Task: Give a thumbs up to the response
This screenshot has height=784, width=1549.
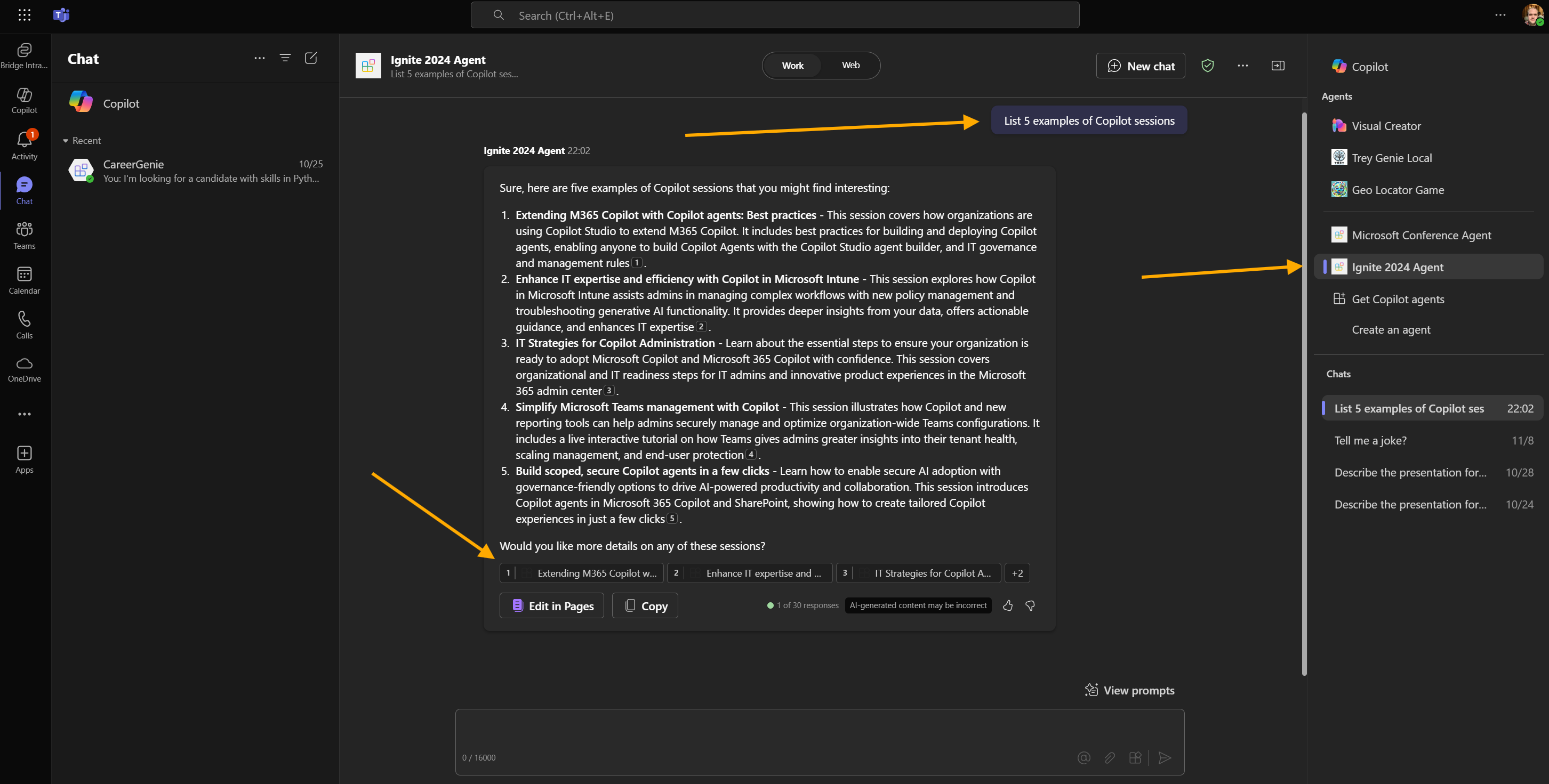Action: [x=1008, y=605]
